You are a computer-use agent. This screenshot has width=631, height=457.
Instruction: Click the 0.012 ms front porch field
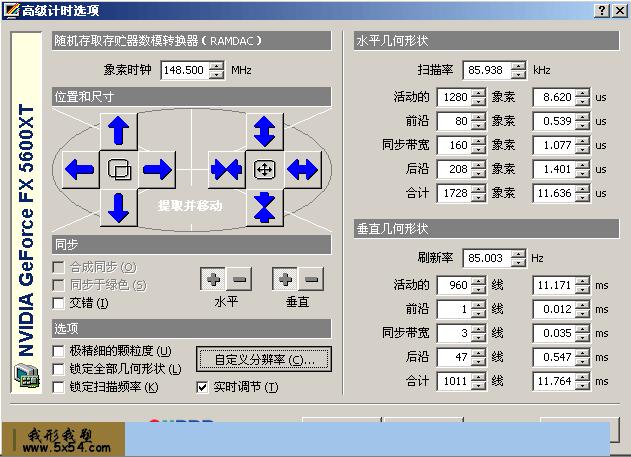click(x=555, y=309)
